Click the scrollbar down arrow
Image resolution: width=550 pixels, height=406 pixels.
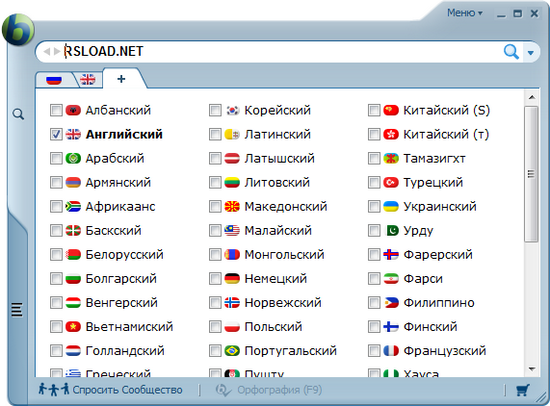coord(532,369)
